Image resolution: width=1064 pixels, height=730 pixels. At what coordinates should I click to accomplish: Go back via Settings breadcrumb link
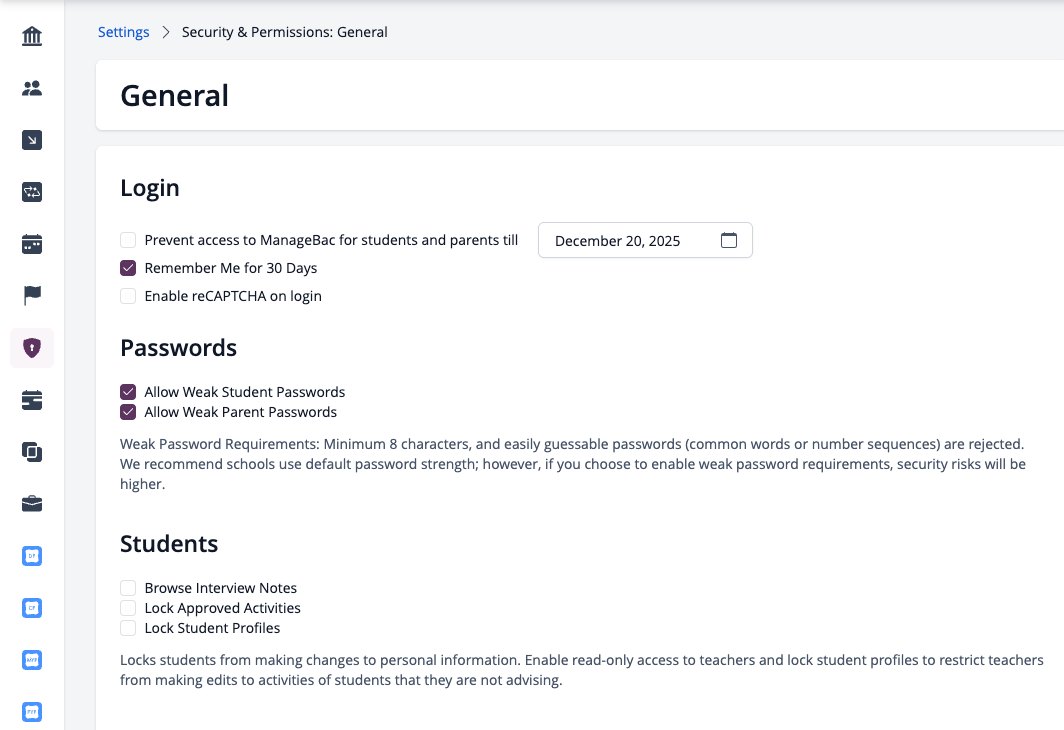[x=124, y=32]
